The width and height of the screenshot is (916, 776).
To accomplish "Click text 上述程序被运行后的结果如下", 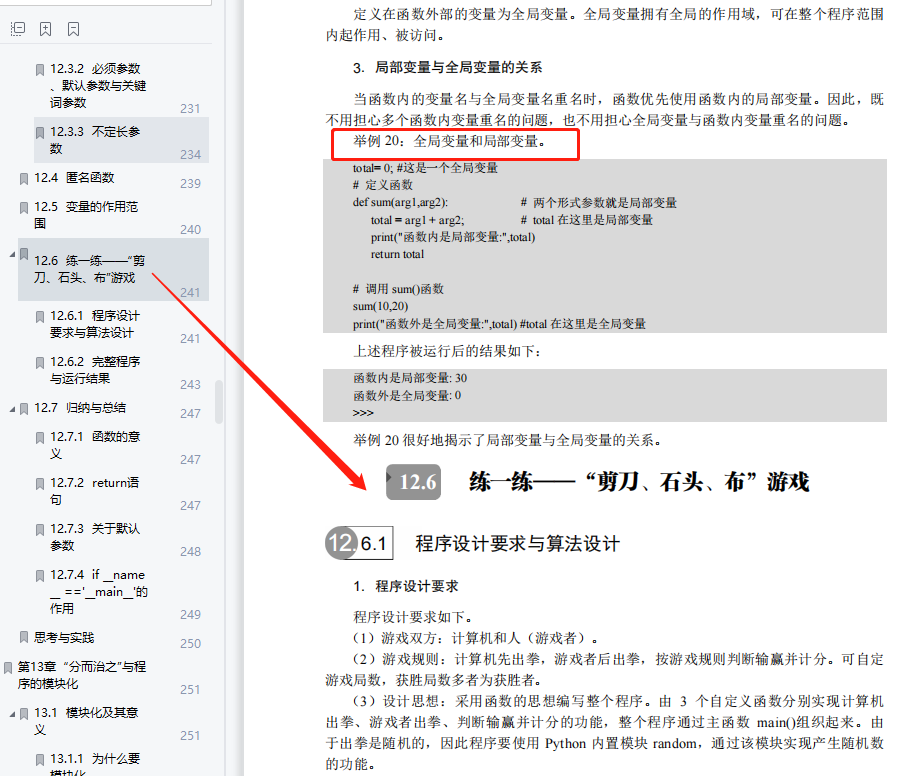I will click(447, 351).
